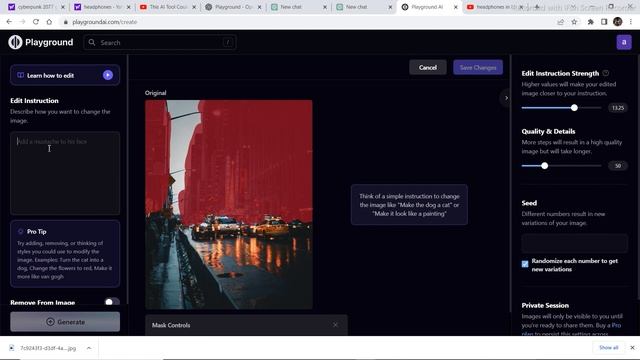
Task: Click the Playground logo icon
Action: [15, 42]
